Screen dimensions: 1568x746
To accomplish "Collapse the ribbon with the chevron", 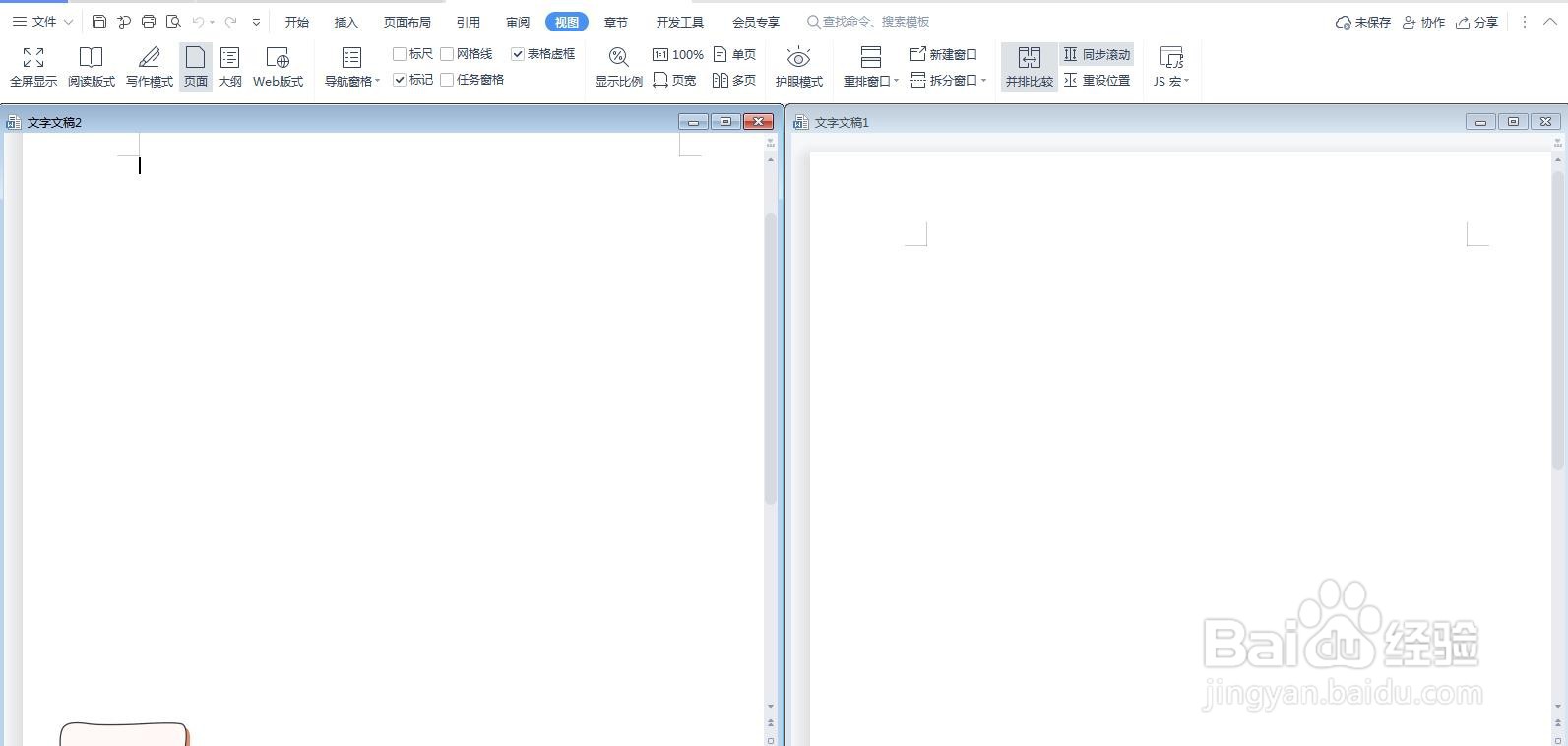I will (1550, 22).
